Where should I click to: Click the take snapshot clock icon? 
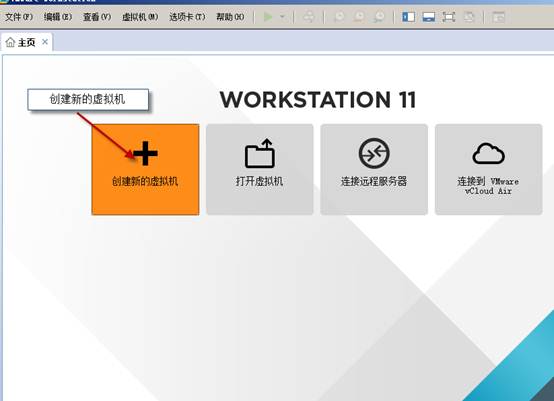click(x=340, y=17)
